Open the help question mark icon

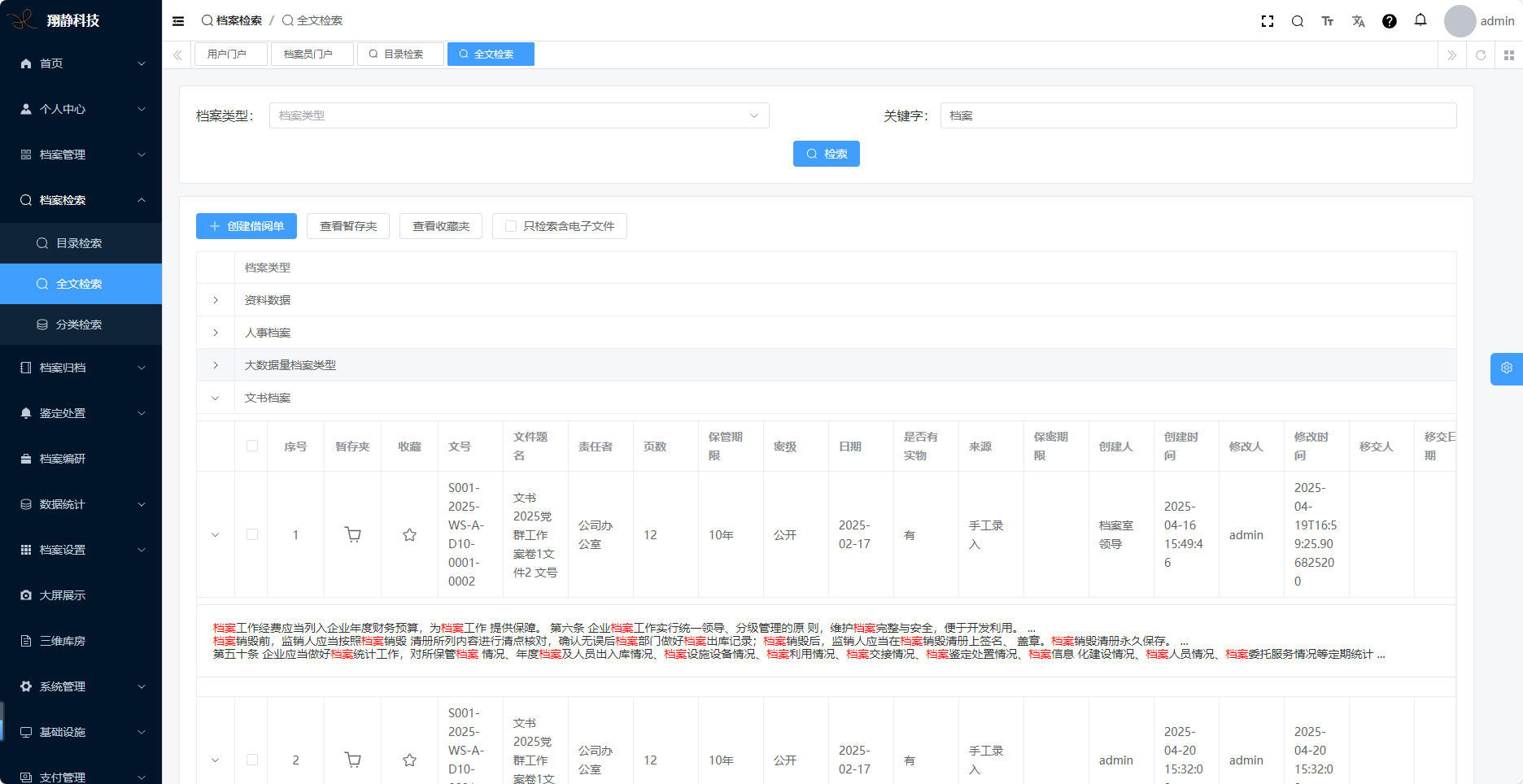coord(1389,21)
